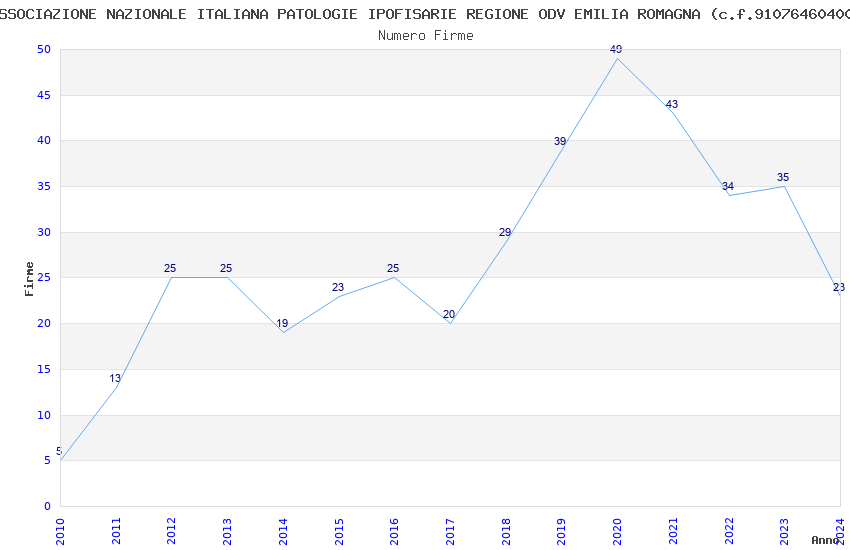
Task: Click the data value 25 for year 2013
Action: 226,268
